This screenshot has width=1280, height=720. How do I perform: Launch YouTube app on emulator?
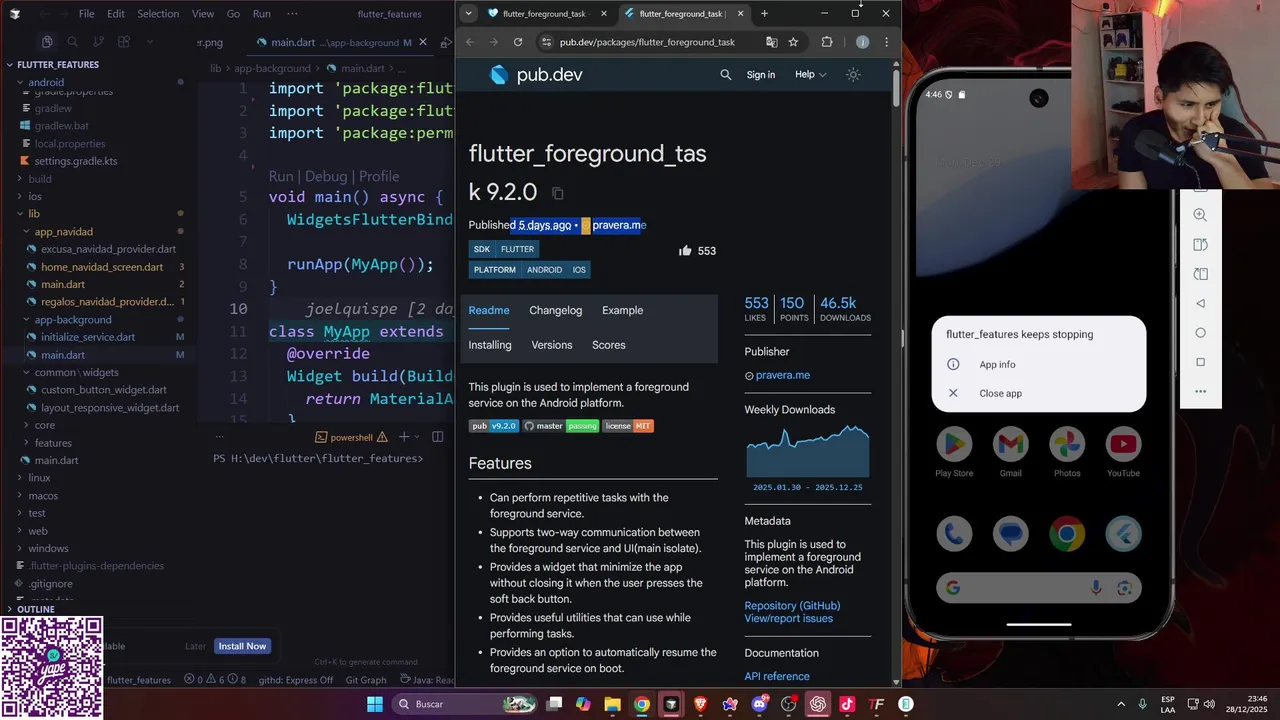(1123, 444)
